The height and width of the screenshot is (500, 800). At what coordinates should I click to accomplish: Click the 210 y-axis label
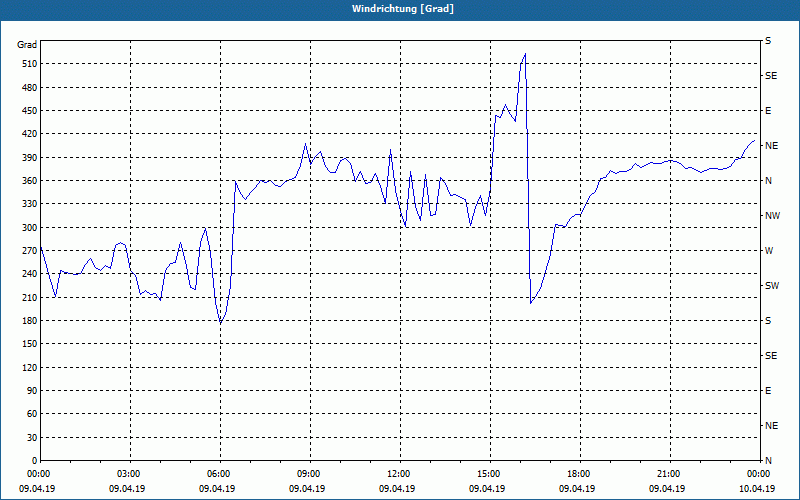[30, 297]
